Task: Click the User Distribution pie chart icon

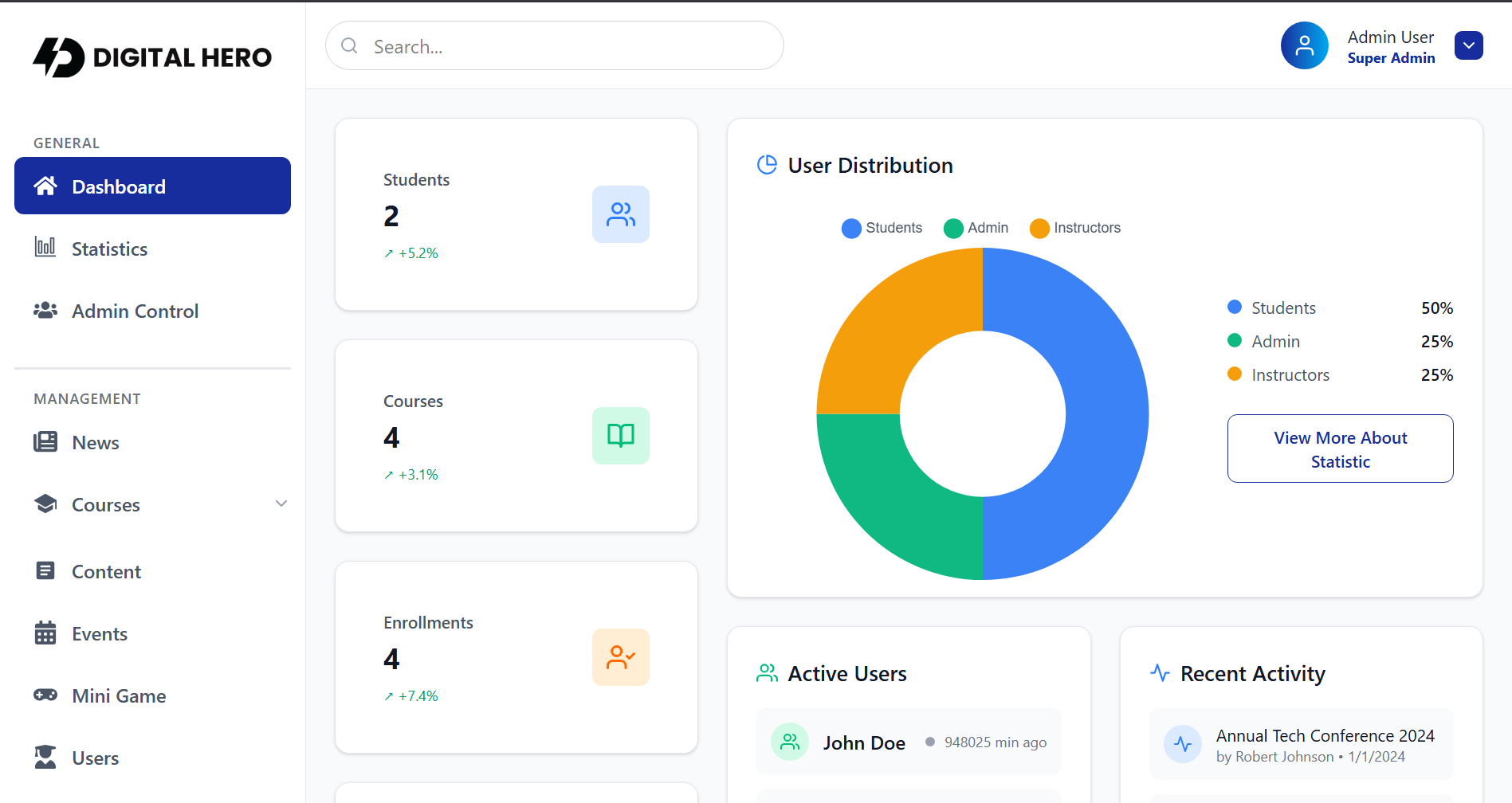Action: [x=767, y=165]
